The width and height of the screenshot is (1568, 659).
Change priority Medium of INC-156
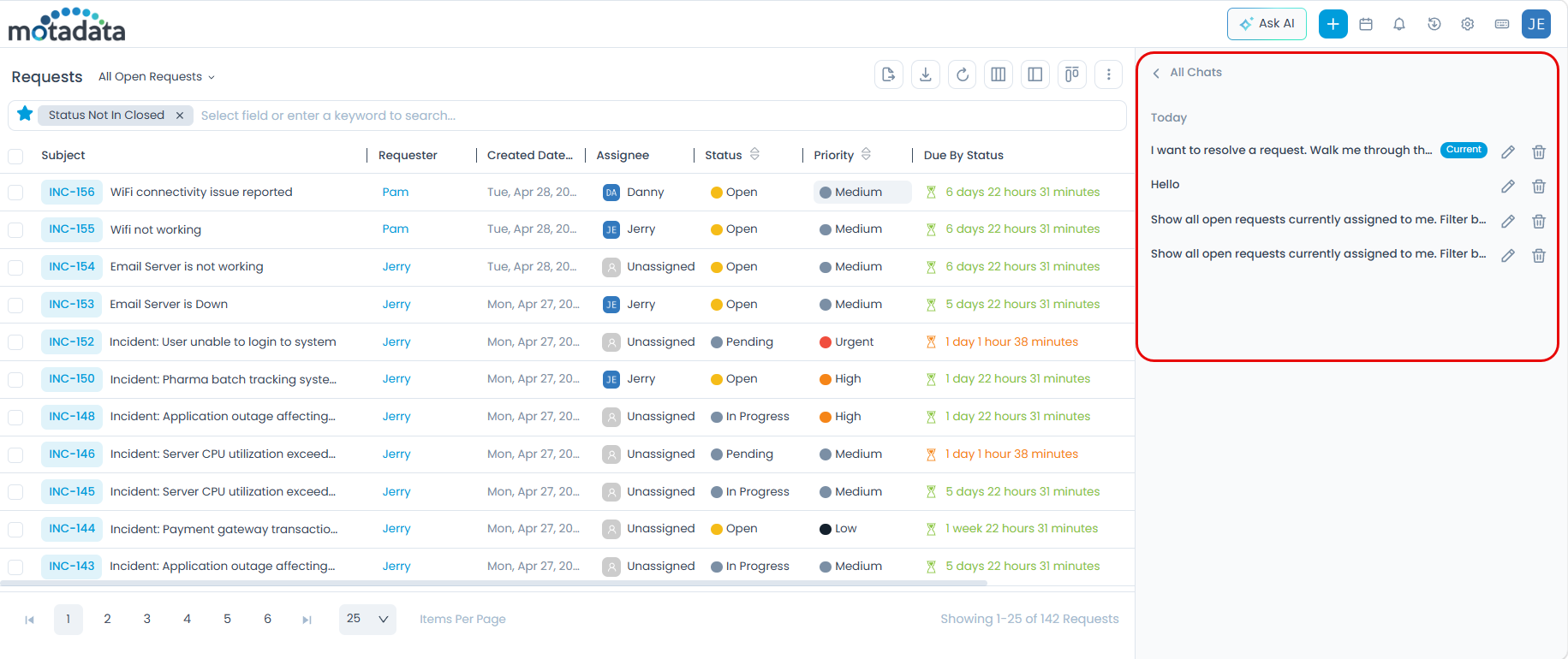(862, 192)
